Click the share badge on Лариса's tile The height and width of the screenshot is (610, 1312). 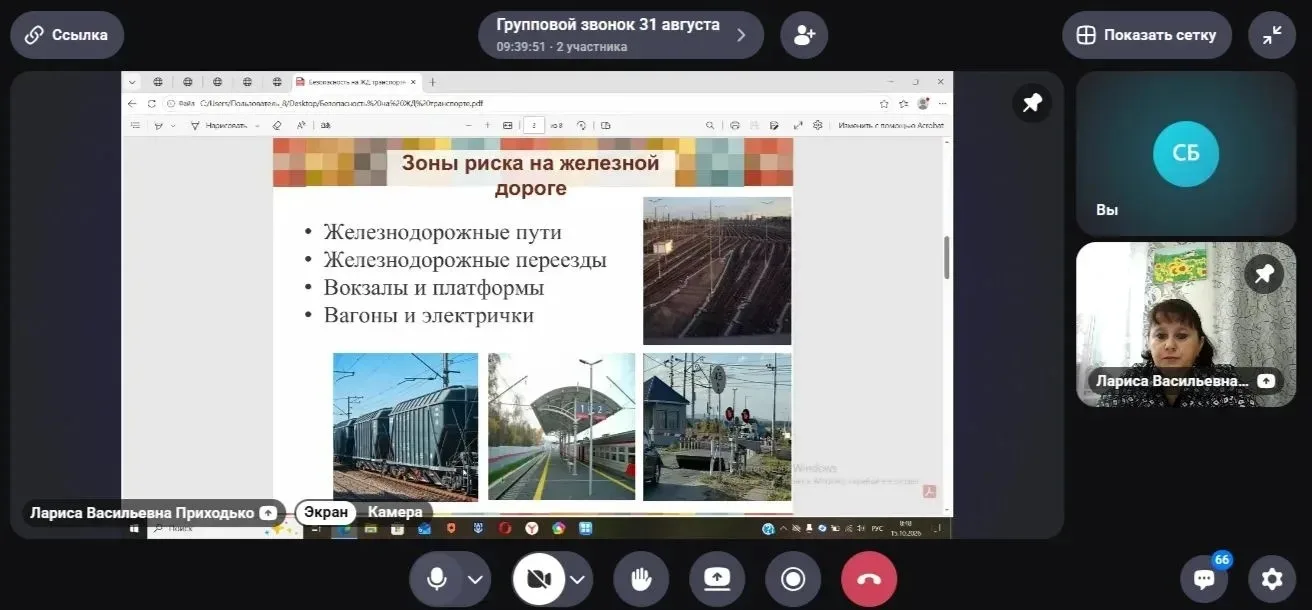coord(1266,381)
